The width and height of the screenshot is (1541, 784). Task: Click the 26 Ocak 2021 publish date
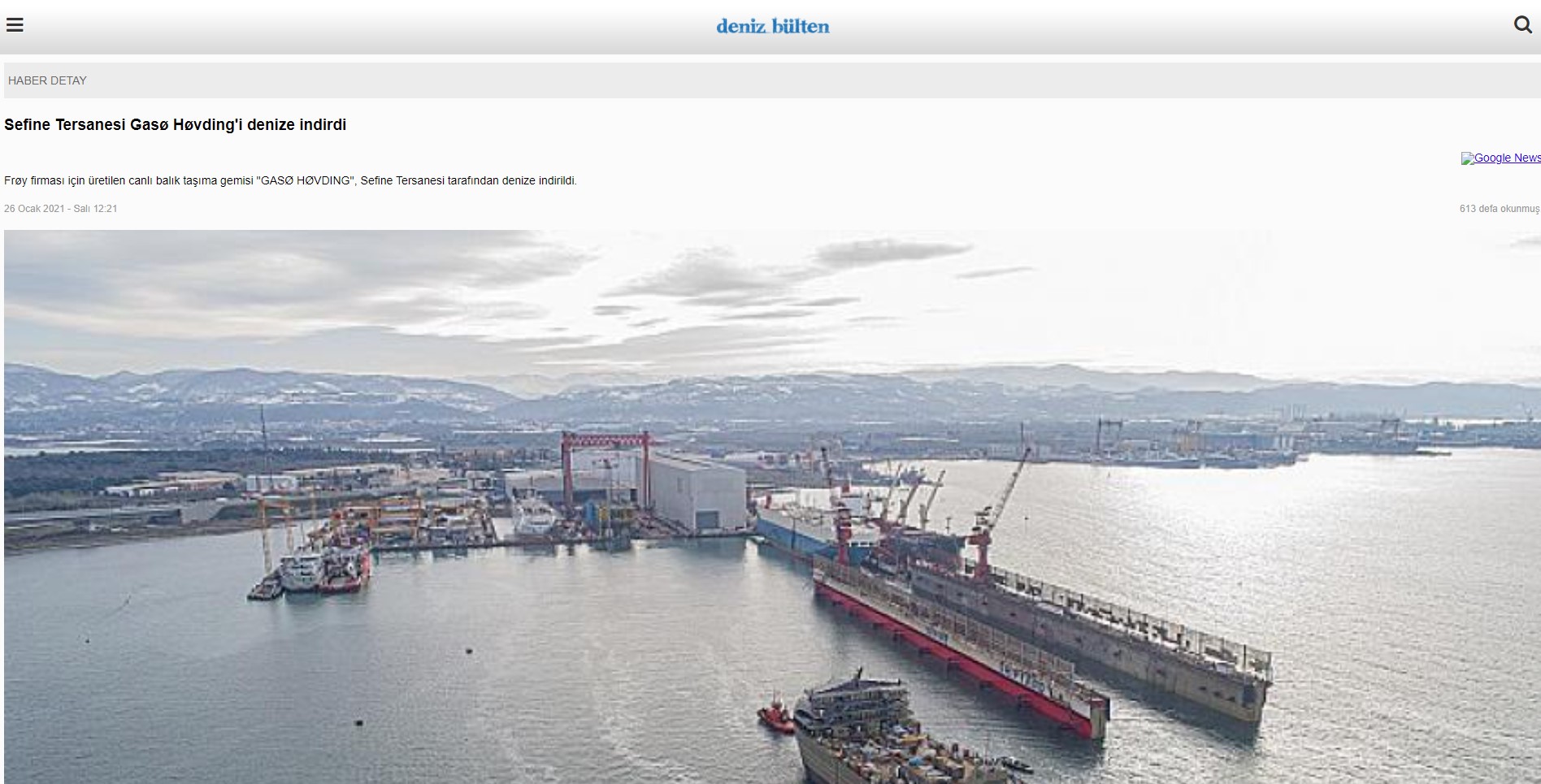tap(61, 209)
